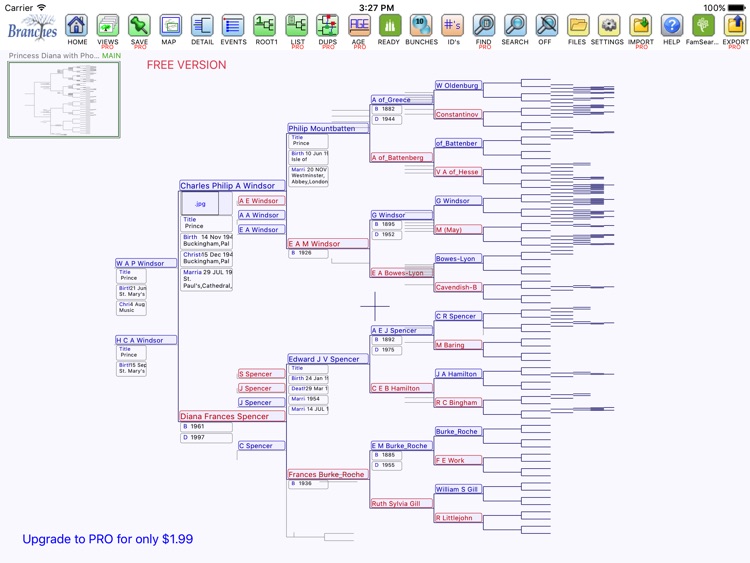750x563 pixels.
Task: Open the VIEWS pro icon
Action: tap(108, 26)
